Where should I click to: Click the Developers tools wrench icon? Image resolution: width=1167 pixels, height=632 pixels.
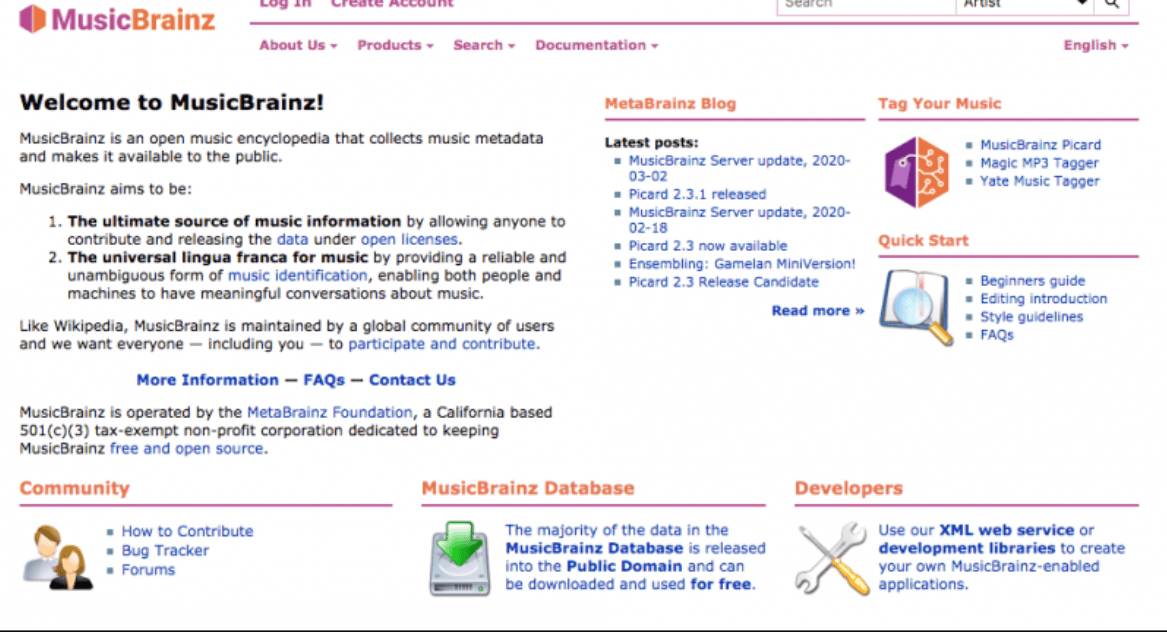point(831,558)
